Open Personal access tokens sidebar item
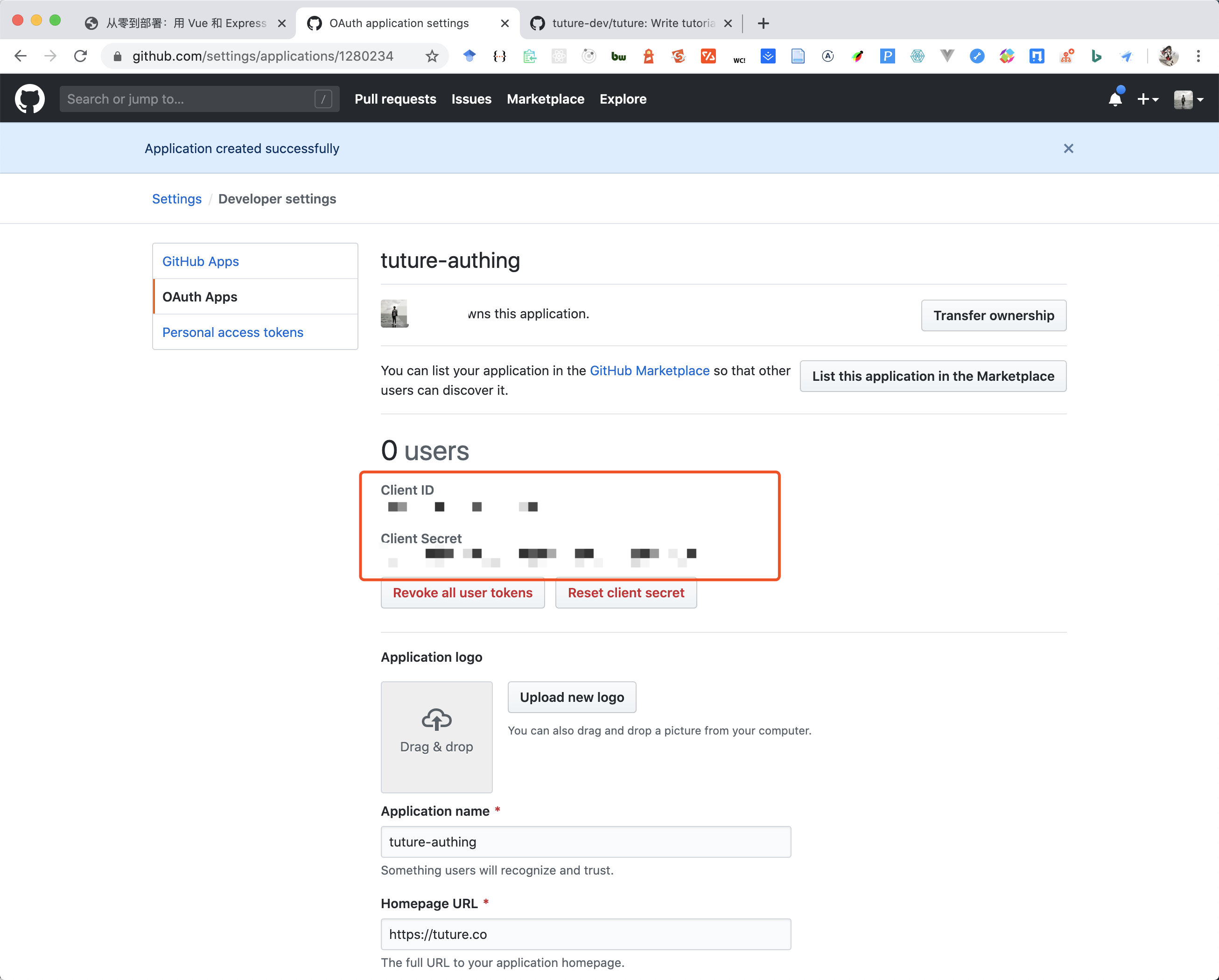This screenshot has width=1219, height=980. coord(232,332)
